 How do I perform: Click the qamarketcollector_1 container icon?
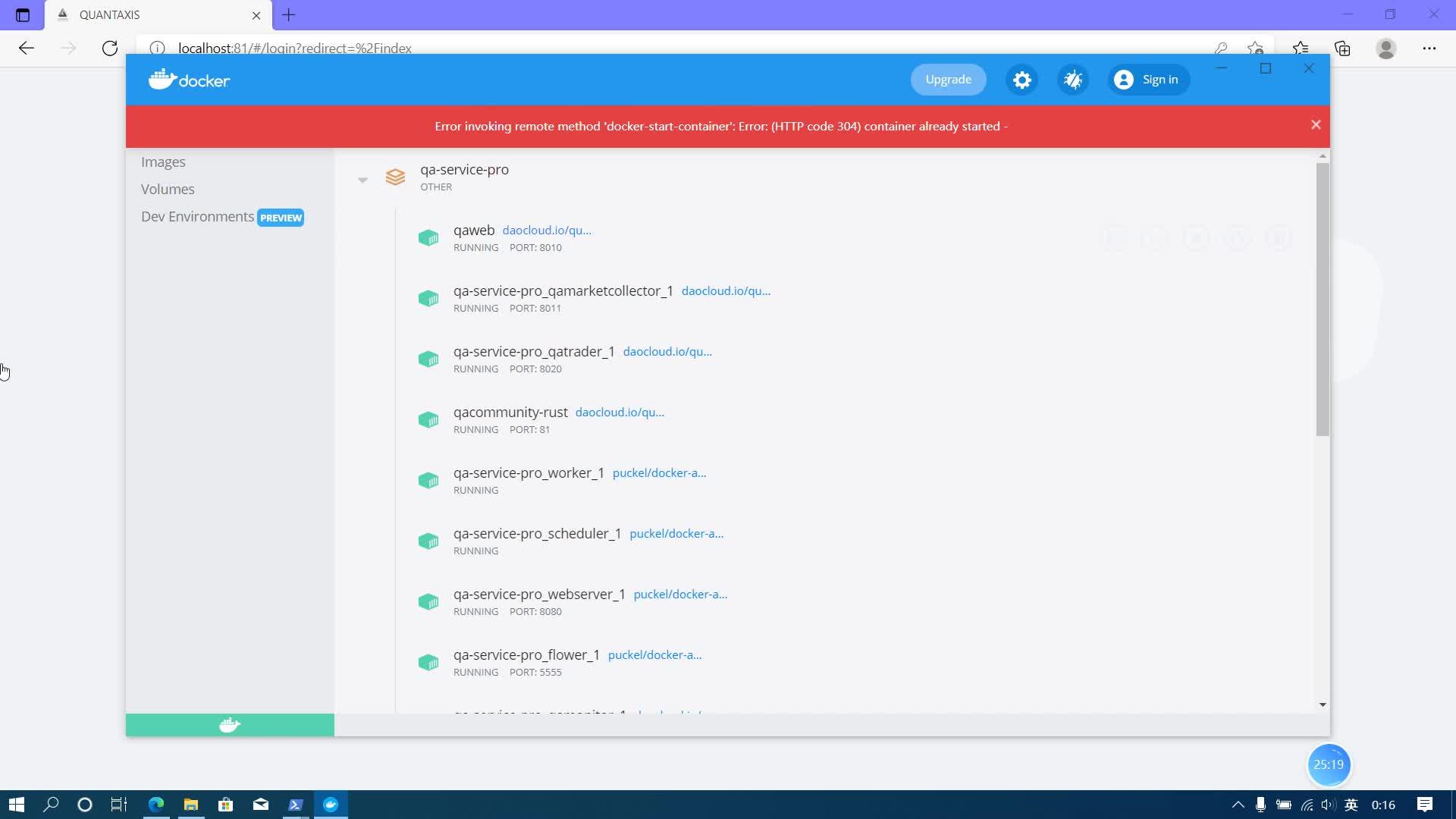tap(428, 299)
